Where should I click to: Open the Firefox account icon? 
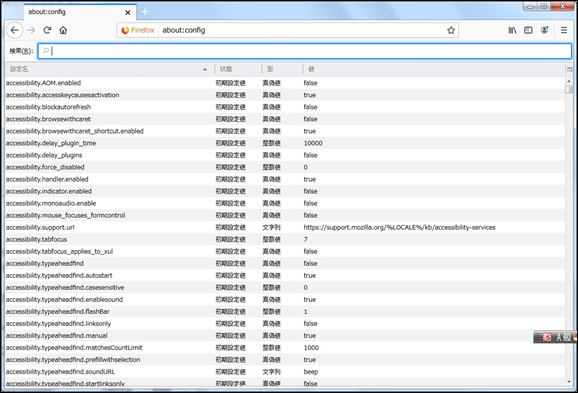[544, 30]
